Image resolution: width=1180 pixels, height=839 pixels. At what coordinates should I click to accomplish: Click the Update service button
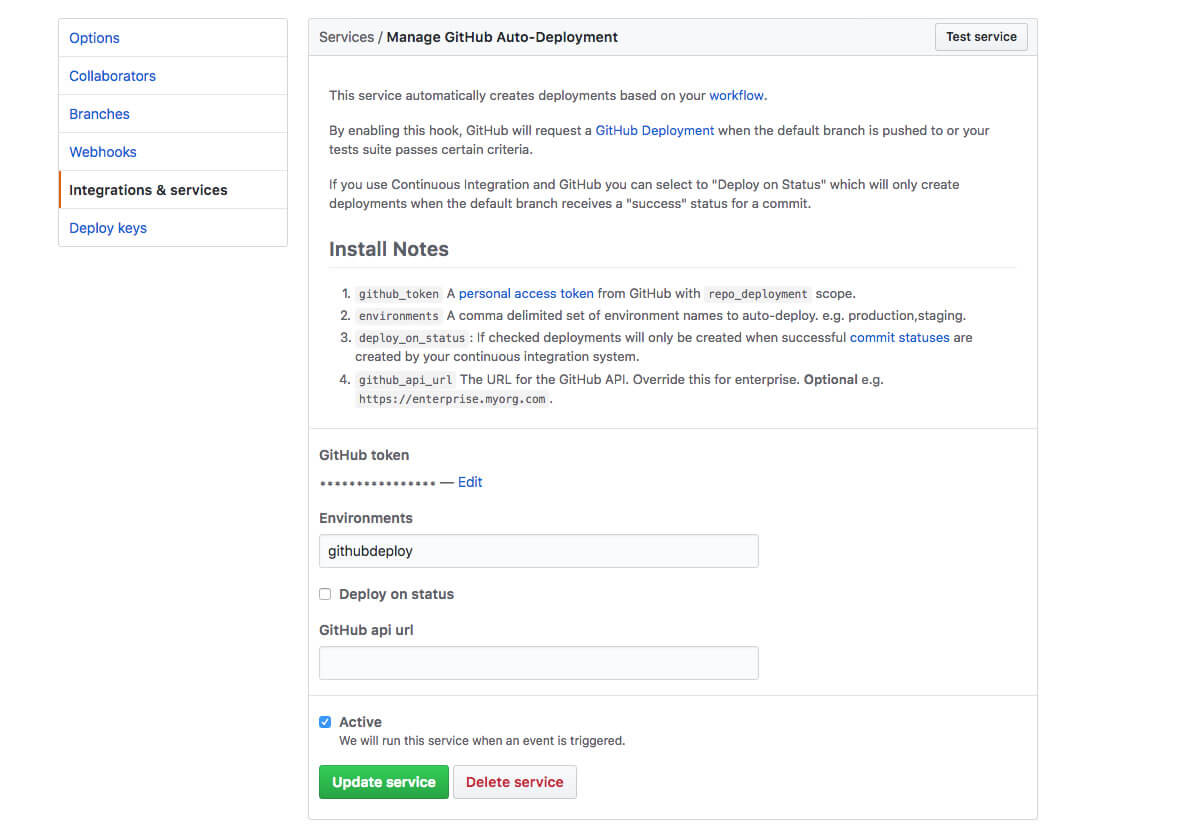(x=384, y=782)
